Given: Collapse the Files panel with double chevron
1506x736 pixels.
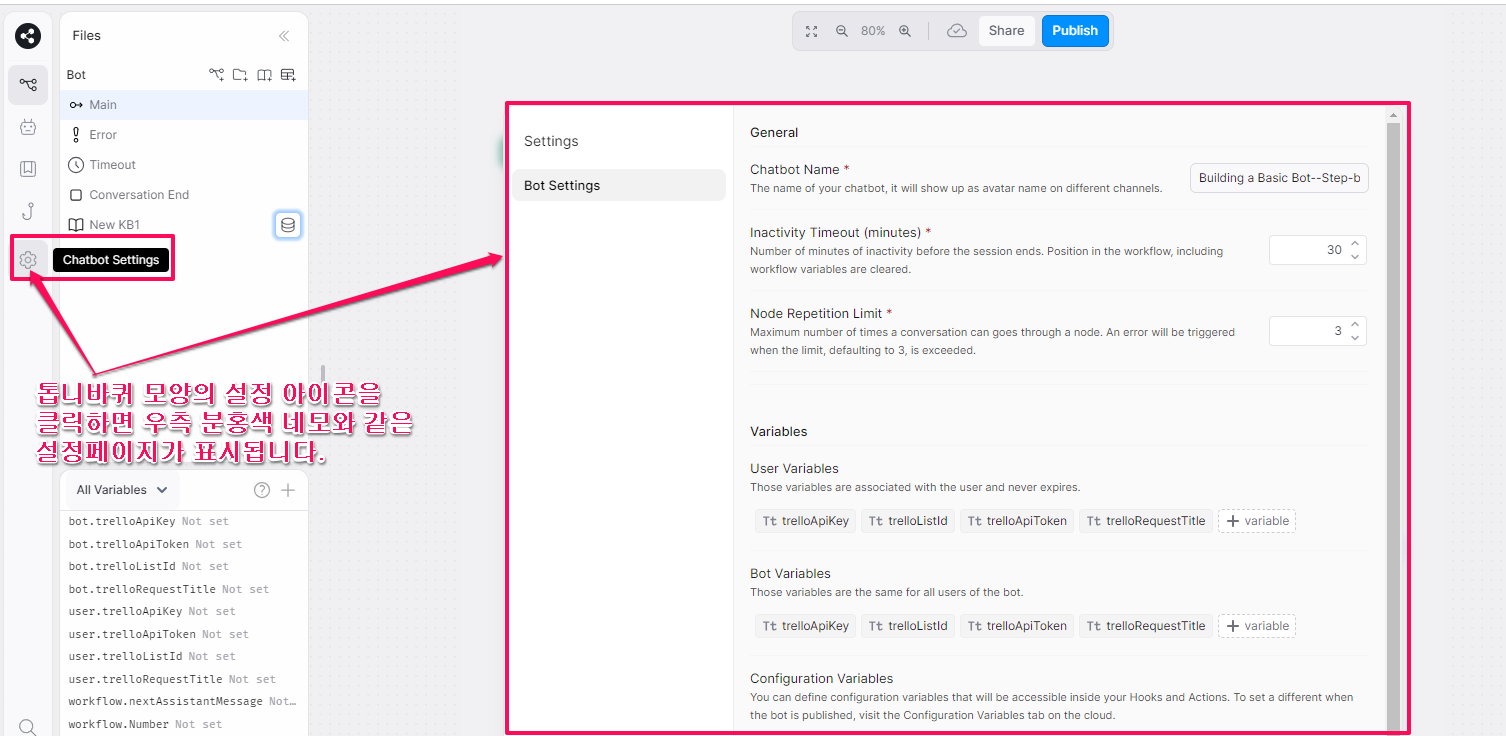Looking at the screenshot, I should [x=284, y=36].
